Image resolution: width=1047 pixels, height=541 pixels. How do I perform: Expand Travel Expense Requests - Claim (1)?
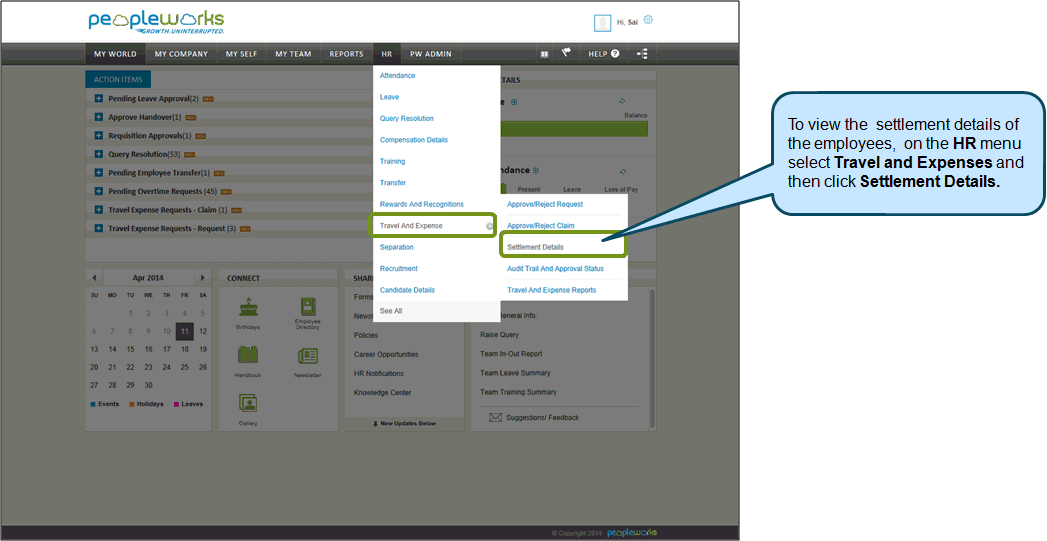coord(98,210)
